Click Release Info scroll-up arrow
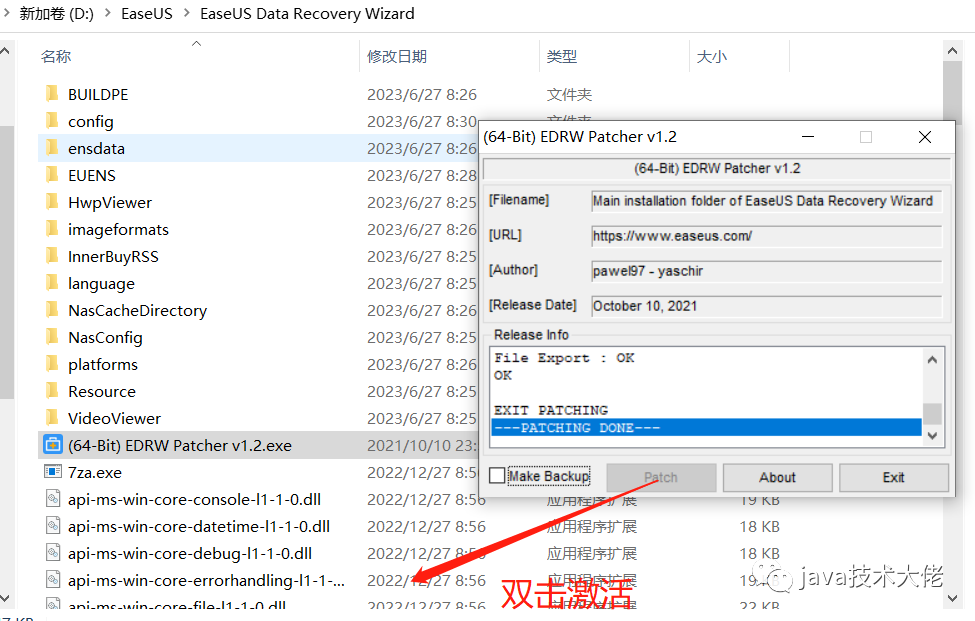The image size is (975, 621). point(932,359)
